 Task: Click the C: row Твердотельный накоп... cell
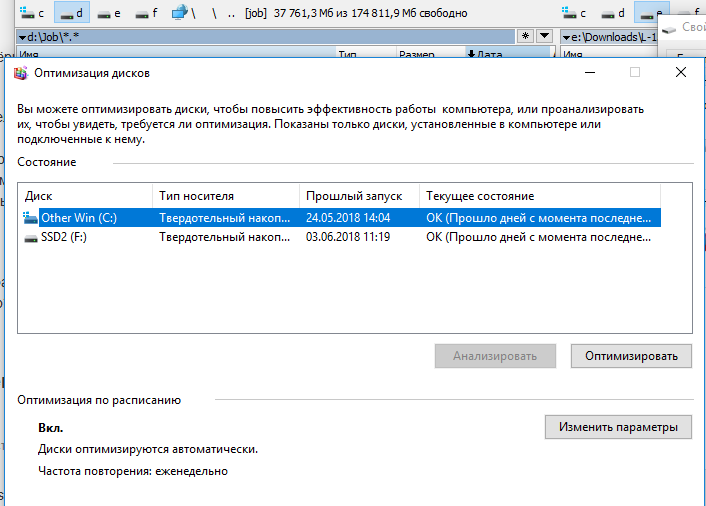click(225, 218)
